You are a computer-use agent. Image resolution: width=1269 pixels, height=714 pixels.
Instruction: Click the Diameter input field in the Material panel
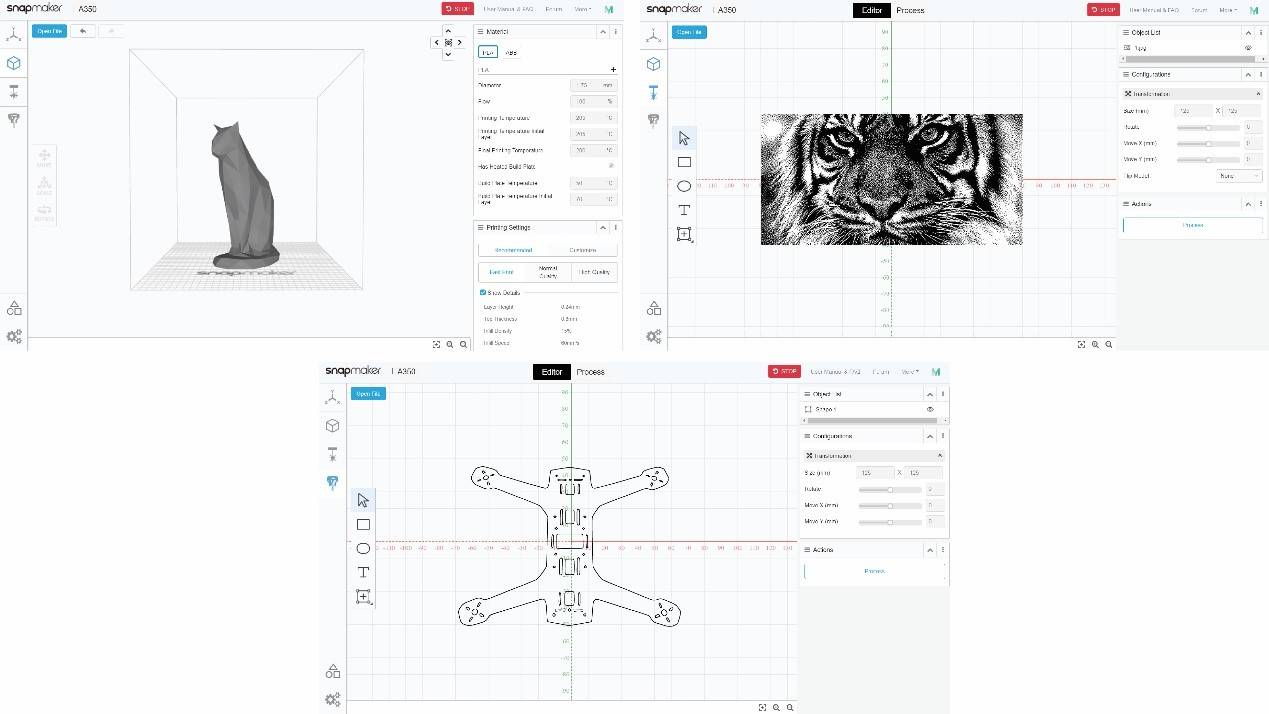pyautogui.click(x=593, y=85)
